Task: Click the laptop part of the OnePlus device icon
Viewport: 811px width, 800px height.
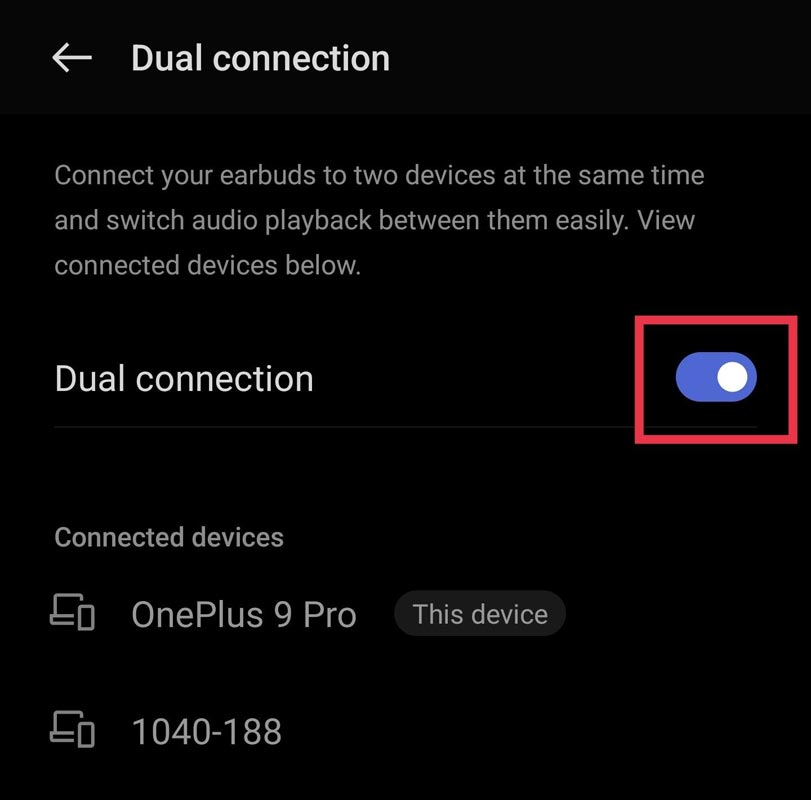Action: 65,610
